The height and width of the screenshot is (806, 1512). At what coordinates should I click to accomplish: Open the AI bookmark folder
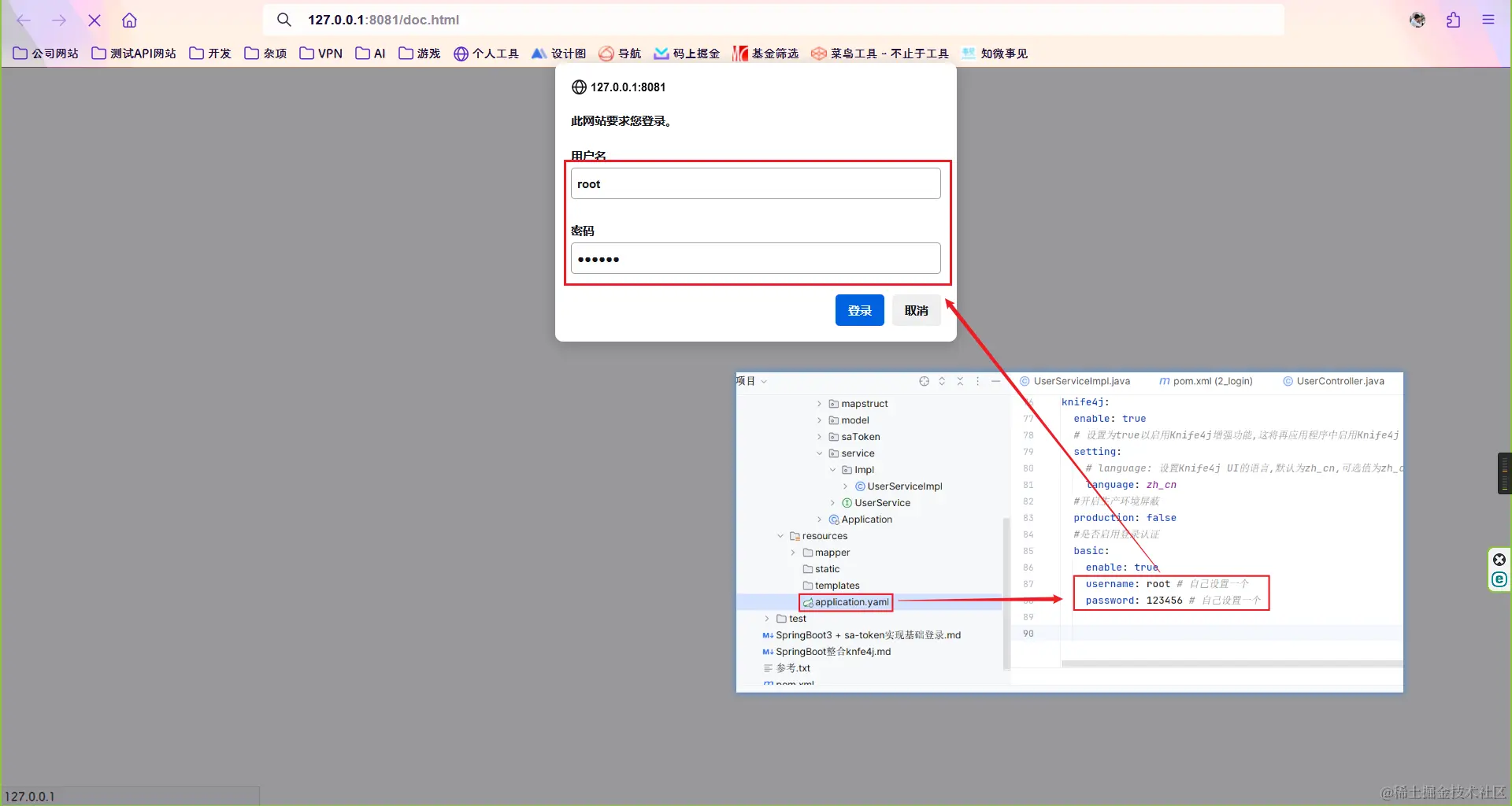click(370, 54)
